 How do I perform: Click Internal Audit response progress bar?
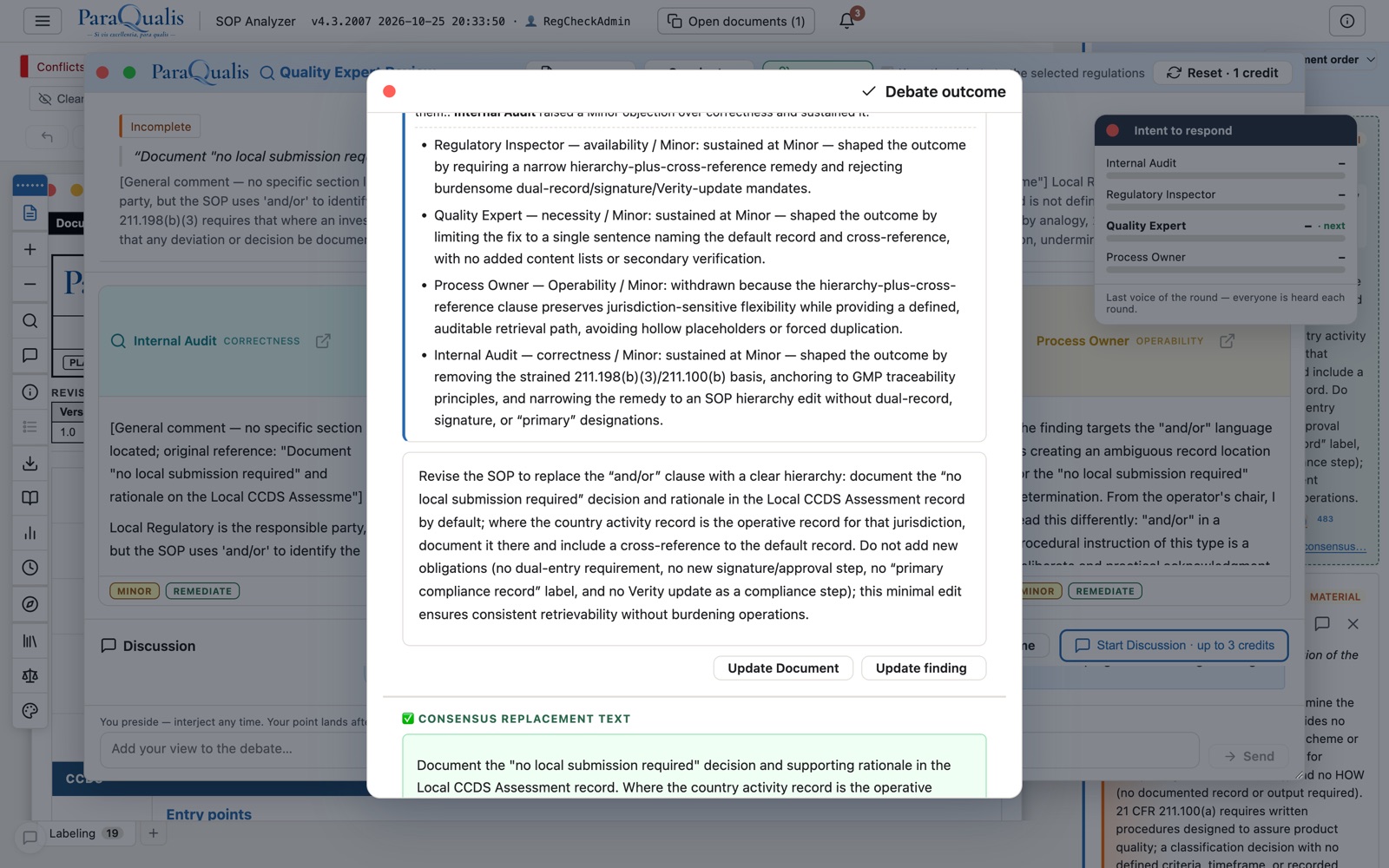click(x=1225, y=176)
